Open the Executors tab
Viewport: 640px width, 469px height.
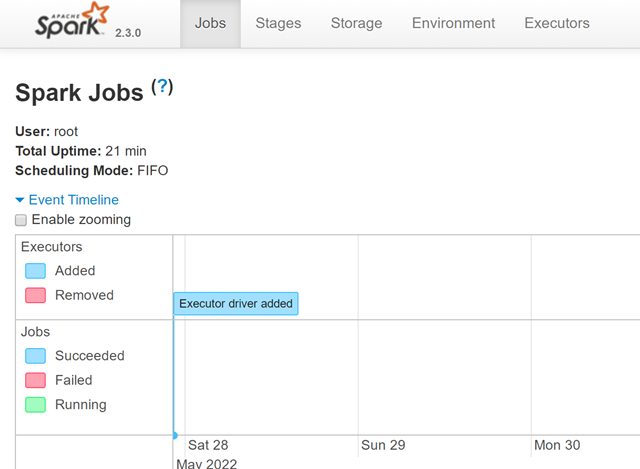click(x=557, y=23)
